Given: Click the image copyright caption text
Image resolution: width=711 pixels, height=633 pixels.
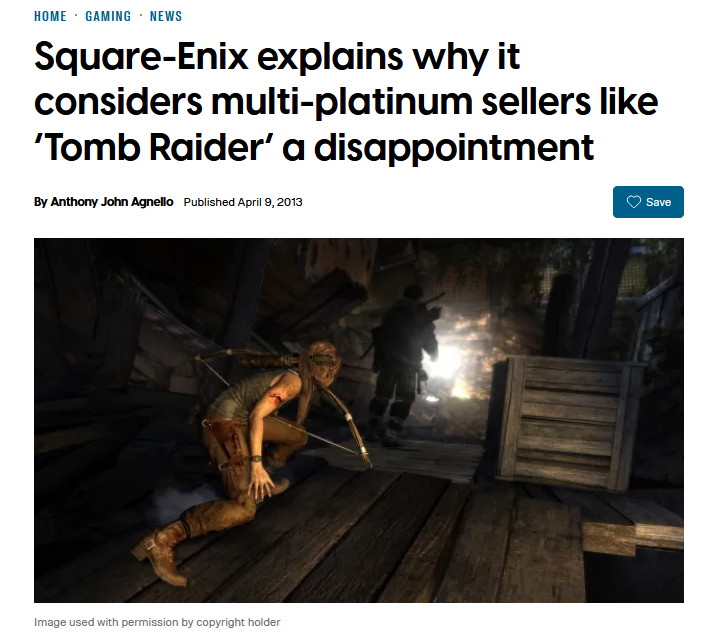Looking at the screenshot, I should click(157, 622).
